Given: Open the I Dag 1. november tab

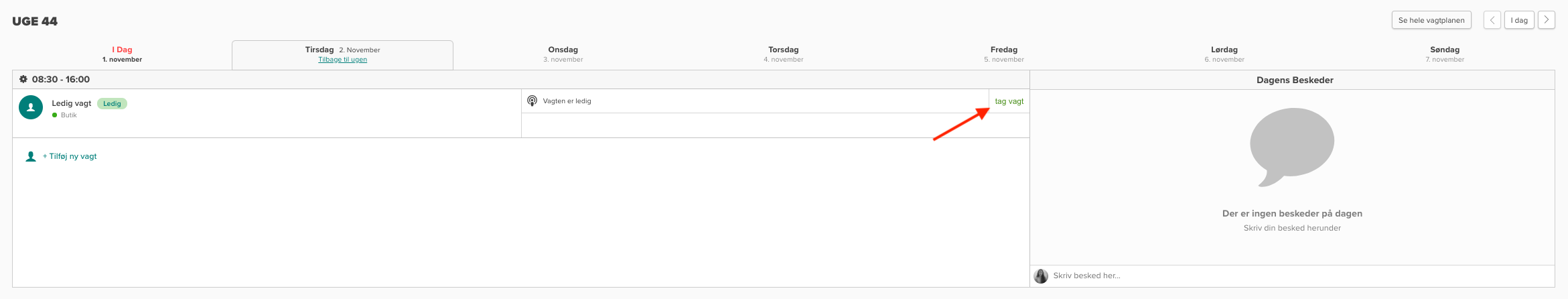Looking at the screenshot, I should click(122, 54).
